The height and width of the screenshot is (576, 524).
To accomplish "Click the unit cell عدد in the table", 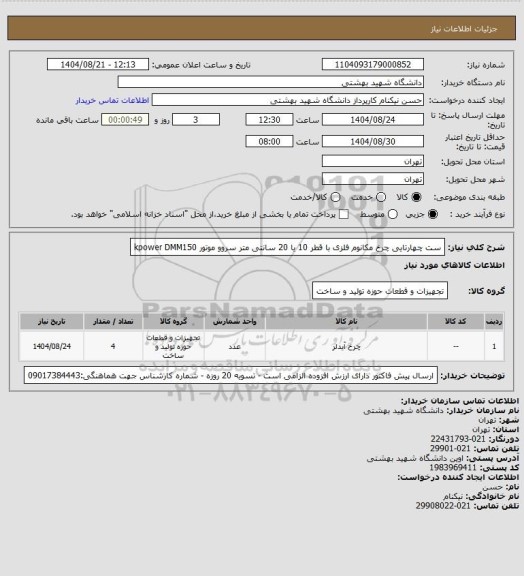I will click(235, 346).
